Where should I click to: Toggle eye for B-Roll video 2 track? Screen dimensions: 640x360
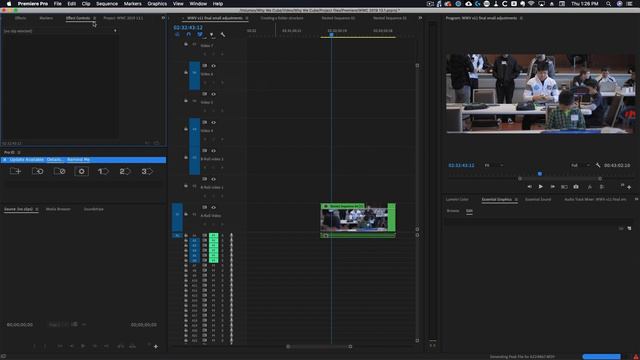[213, 151]
